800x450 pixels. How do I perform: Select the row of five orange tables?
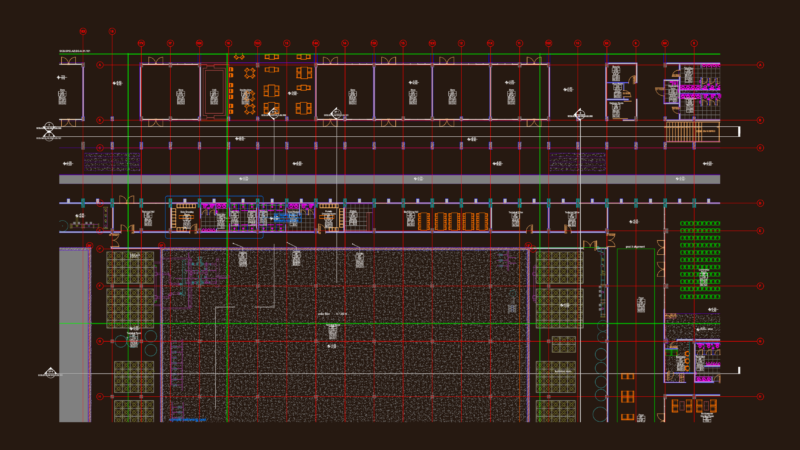pyautogui.click(x=453, y=221)
